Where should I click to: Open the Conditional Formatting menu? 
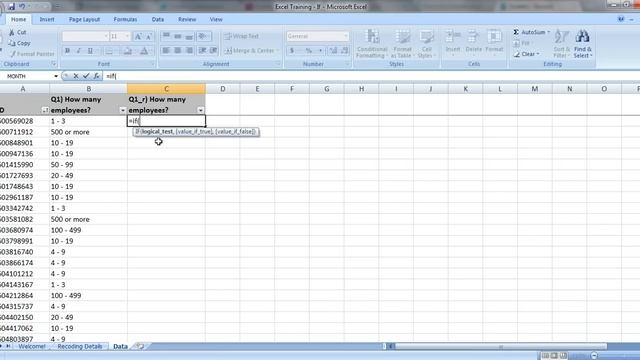(372, 43)
